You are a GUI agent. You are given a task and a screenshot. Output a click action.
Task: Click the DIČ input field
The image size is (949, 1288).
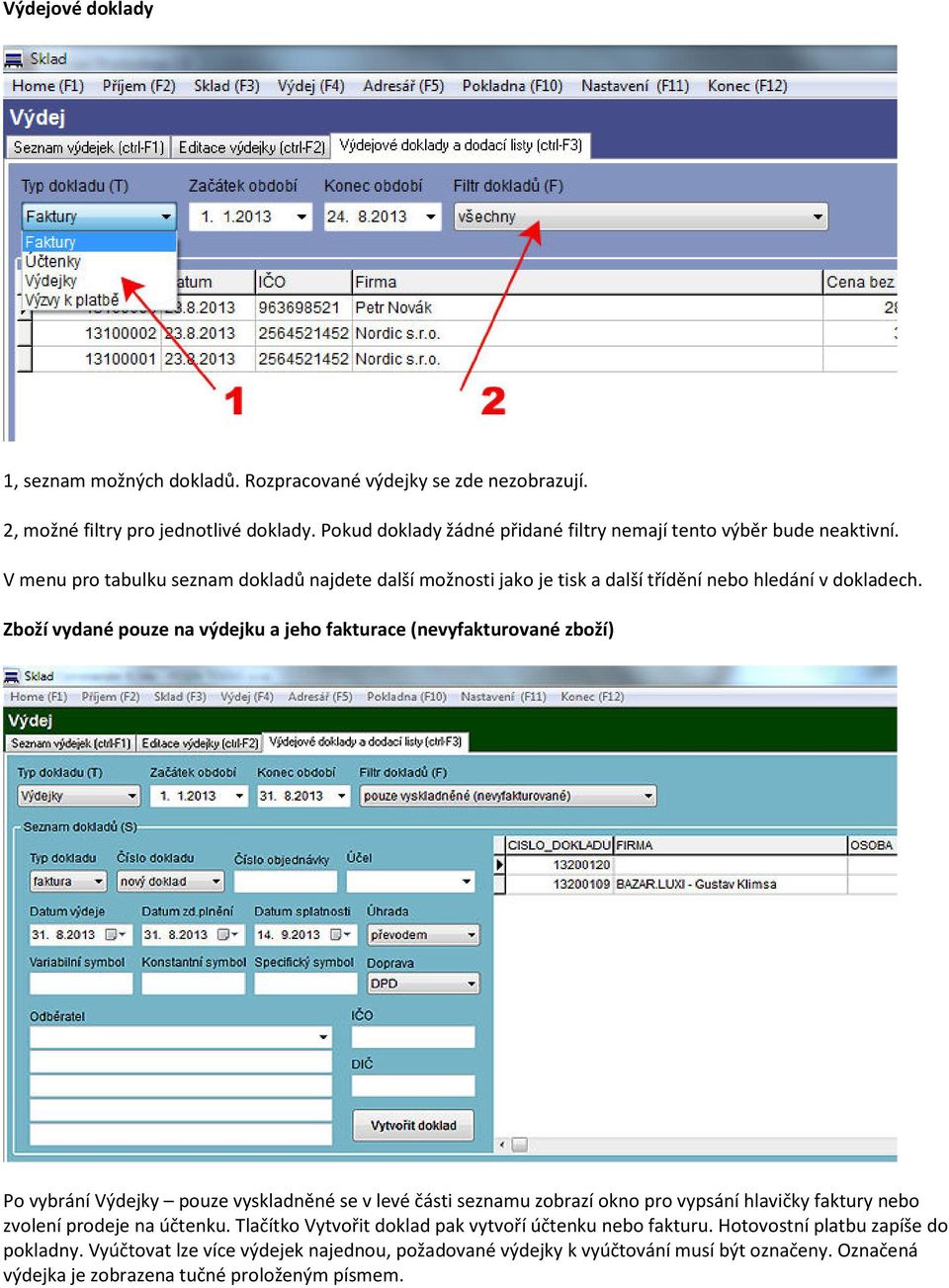(x=413, y=1085)
